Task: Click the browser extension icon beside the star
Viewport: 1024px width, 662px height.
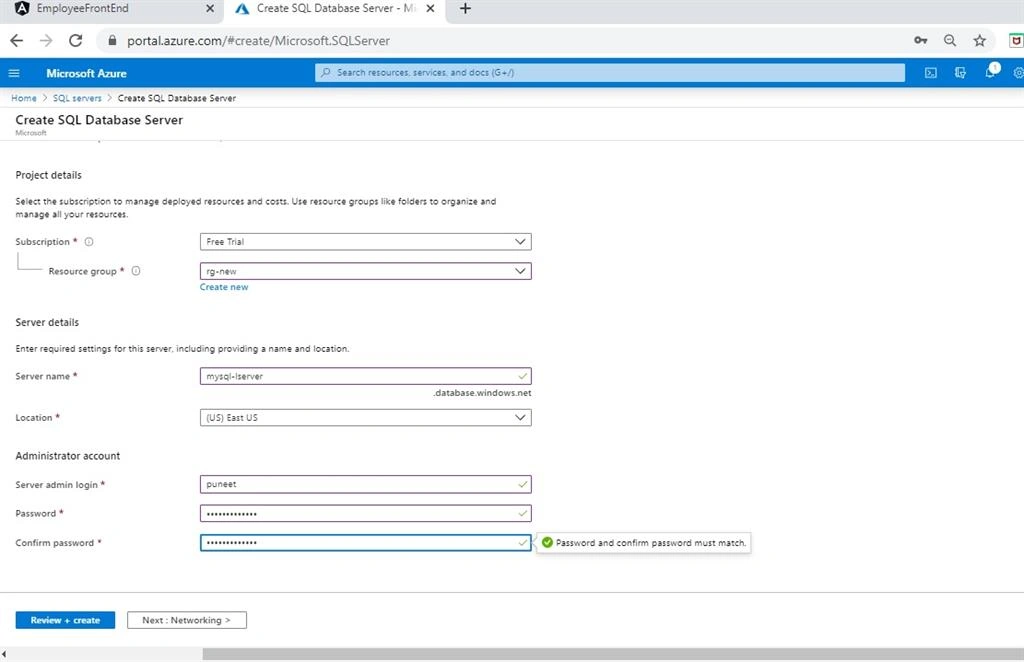Action: [x=1016, y=40]
